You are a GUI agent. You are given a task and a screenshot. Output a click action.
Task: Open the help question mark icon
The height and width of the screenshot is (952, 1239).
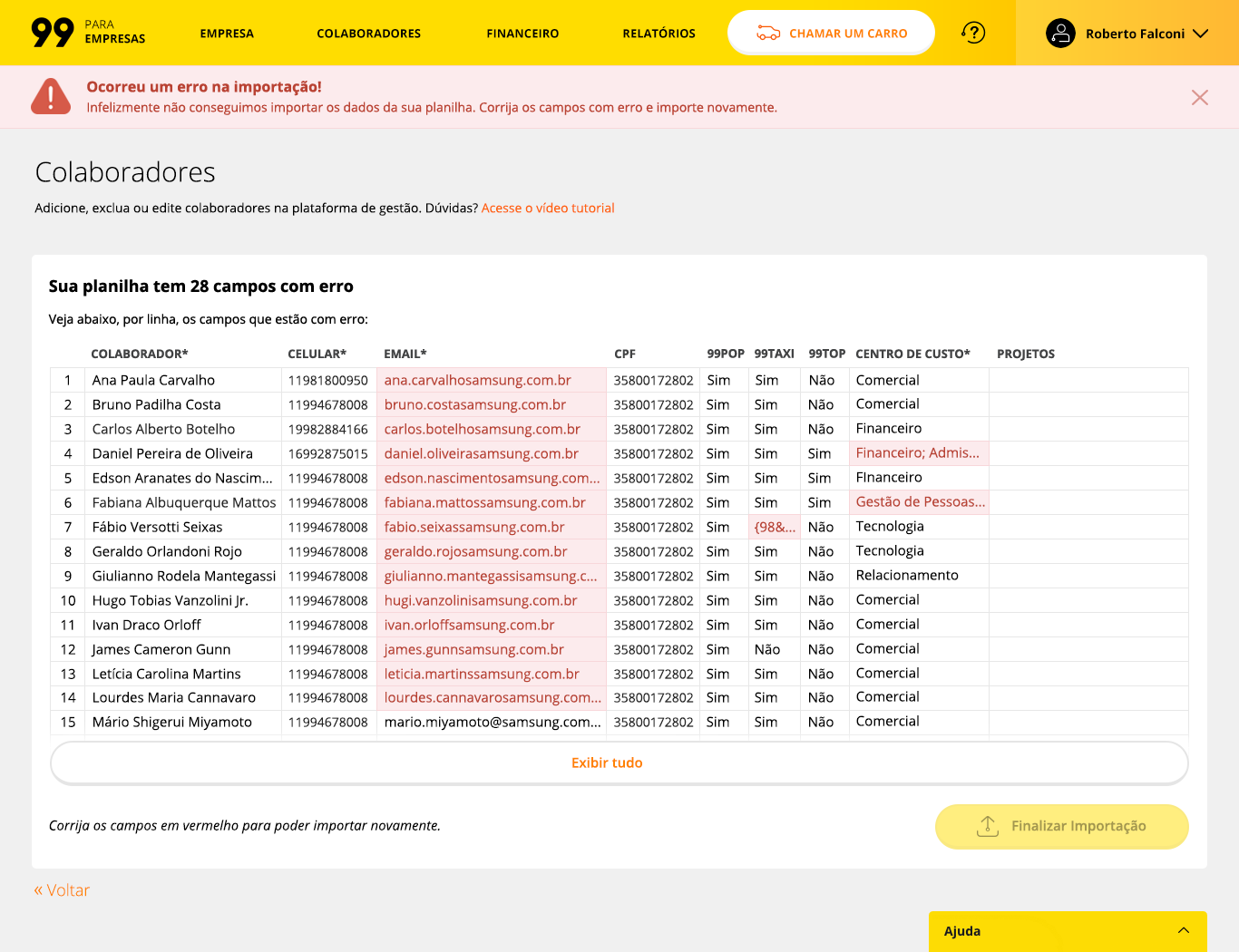point(973,33)
